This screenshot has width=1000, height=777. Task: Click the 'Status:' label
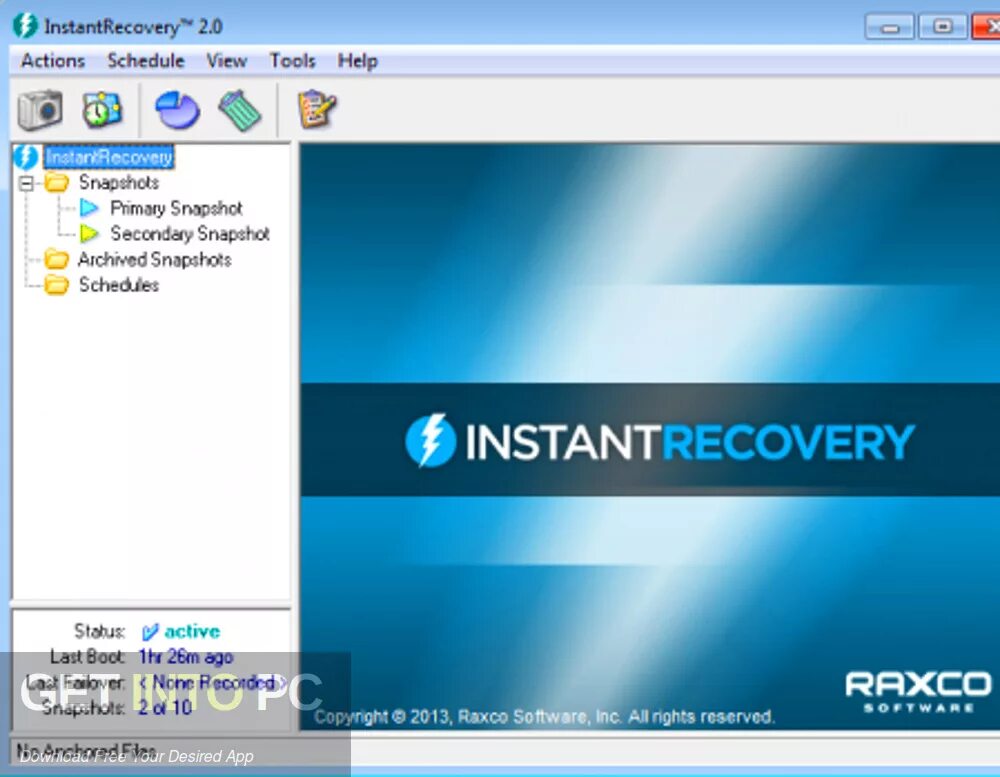[99, 631]
